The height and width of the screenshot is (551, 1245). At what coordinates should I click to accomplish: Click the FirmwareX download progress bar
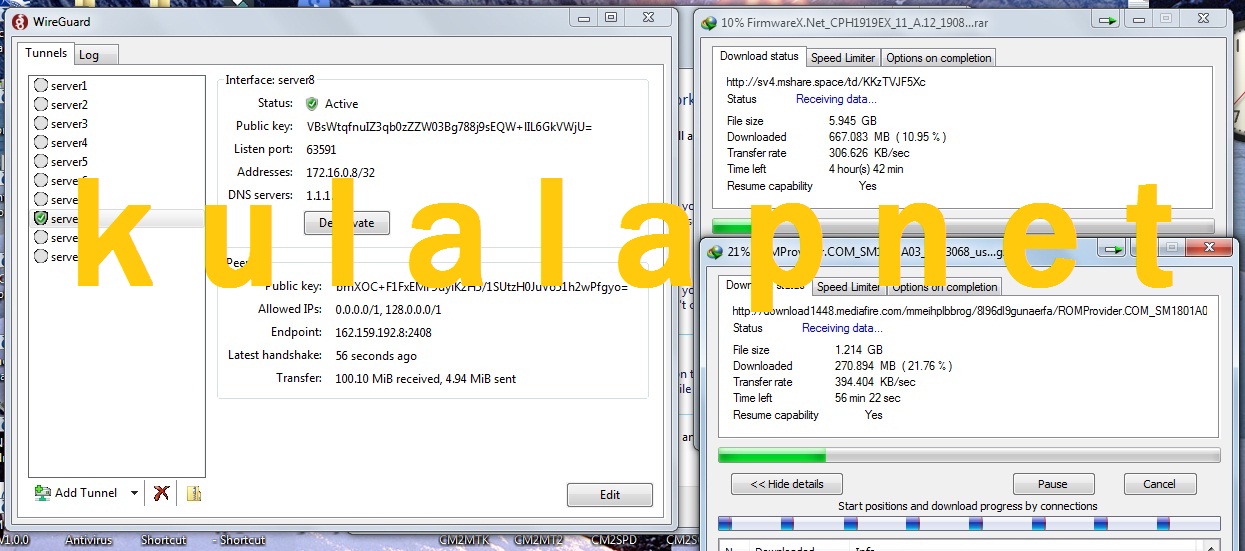click(x=963, y=226)
